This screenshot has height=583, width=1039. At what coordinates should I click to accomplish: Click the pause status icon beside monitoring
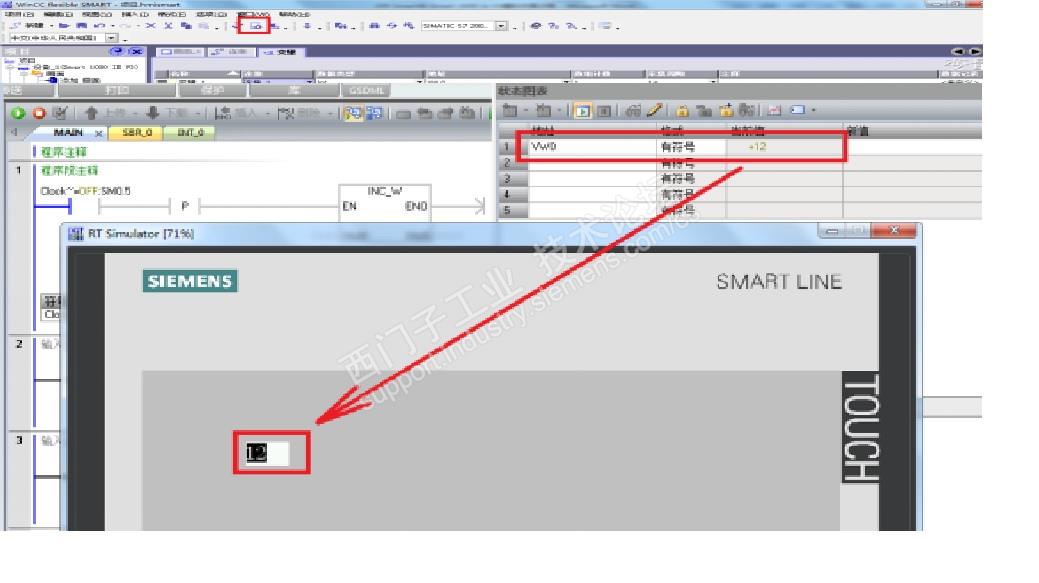[x=374, y=113]
